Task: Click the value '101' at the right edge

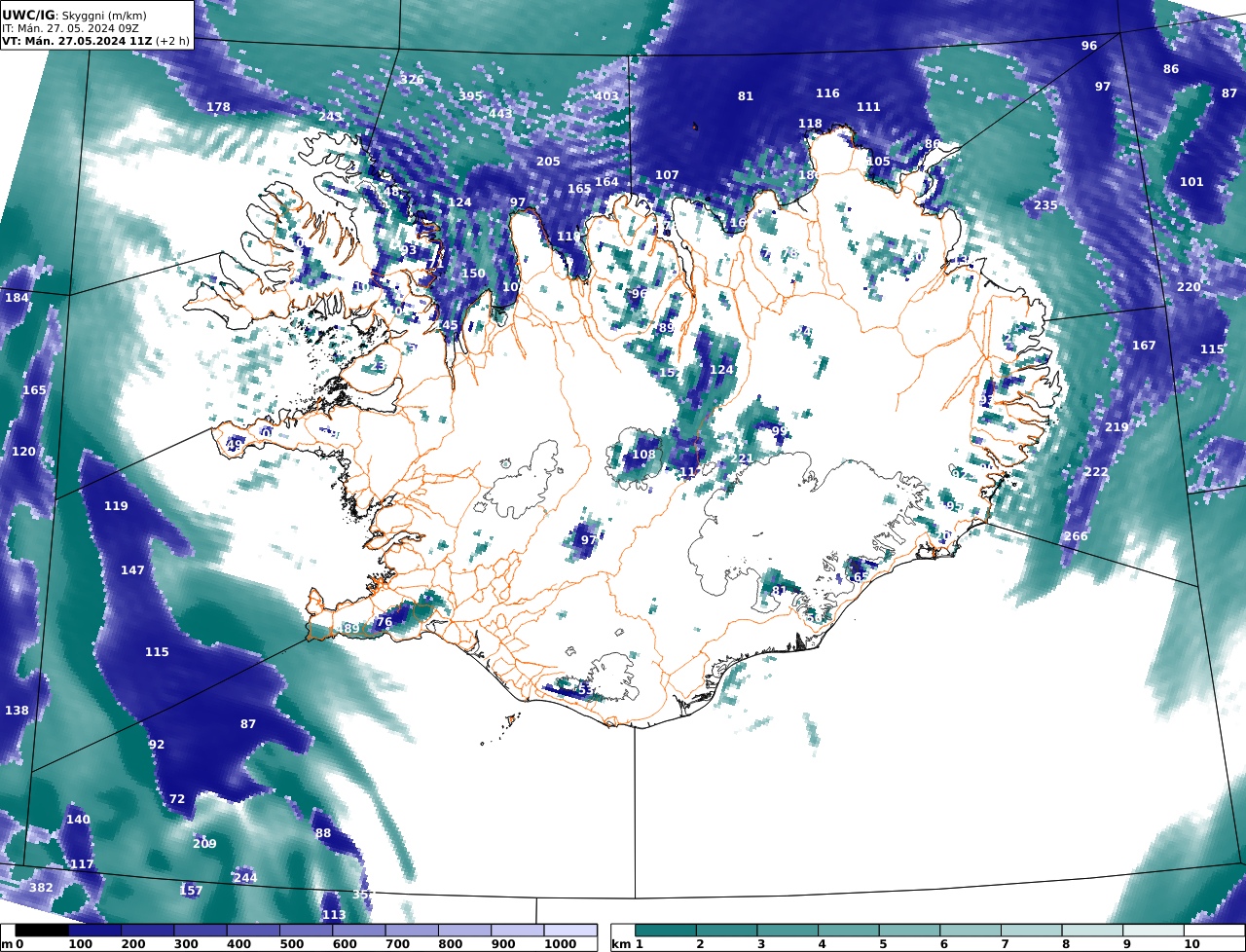Action: [x=1191, y=182]
